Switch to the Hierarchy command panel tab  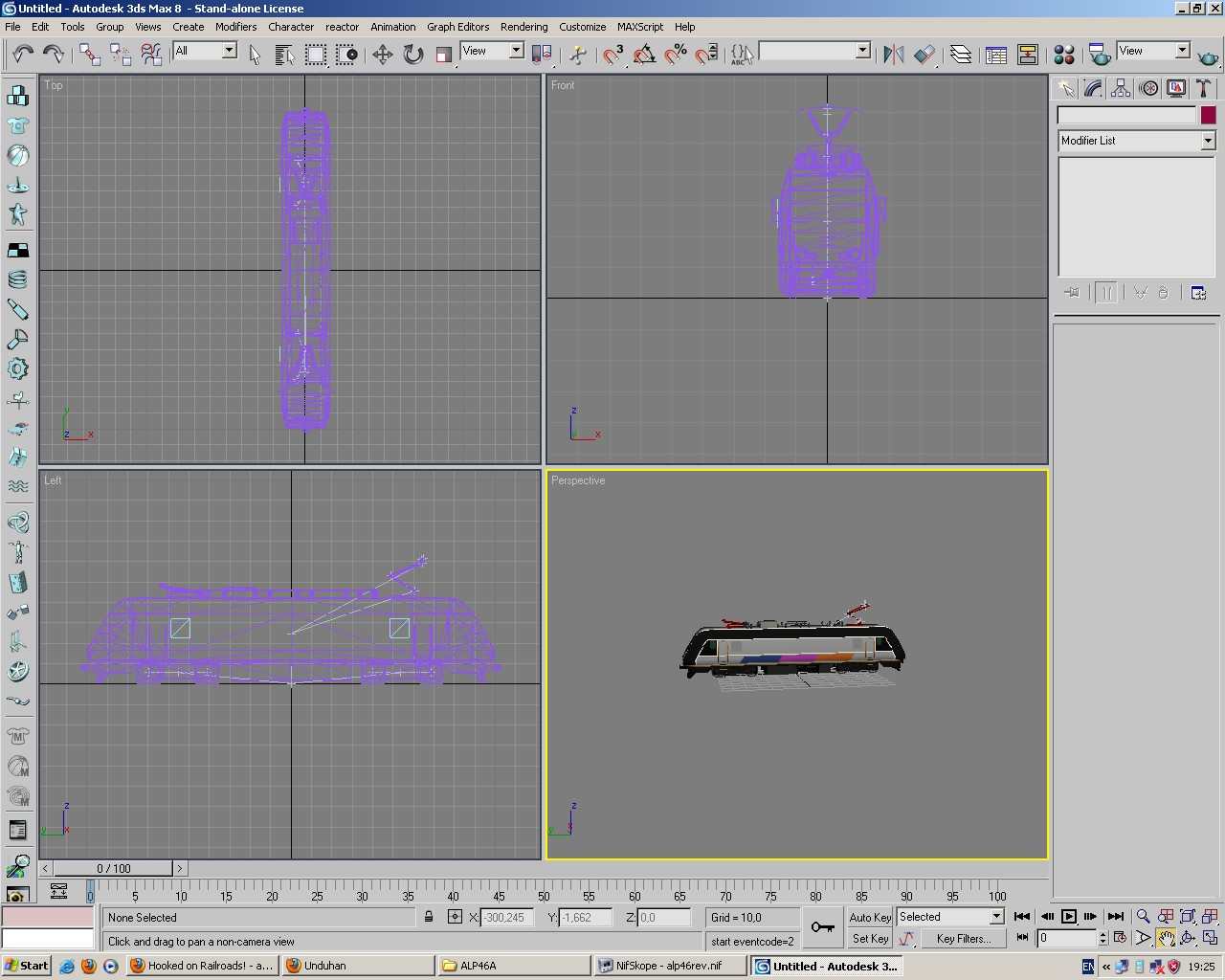pos(1121,88)
